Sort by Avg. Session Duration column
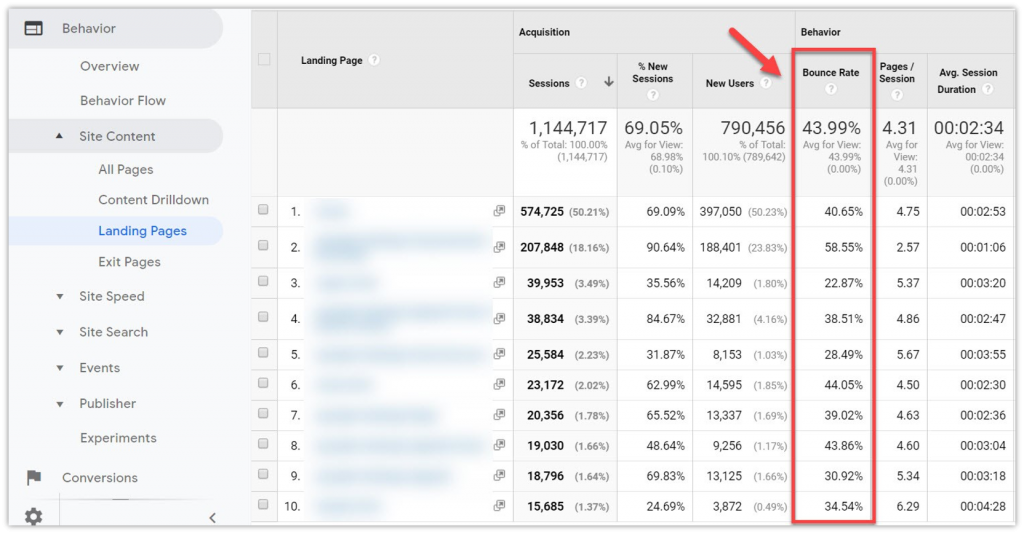The width and height of the screenshot is (1024, 534). [x=968, y=81]
